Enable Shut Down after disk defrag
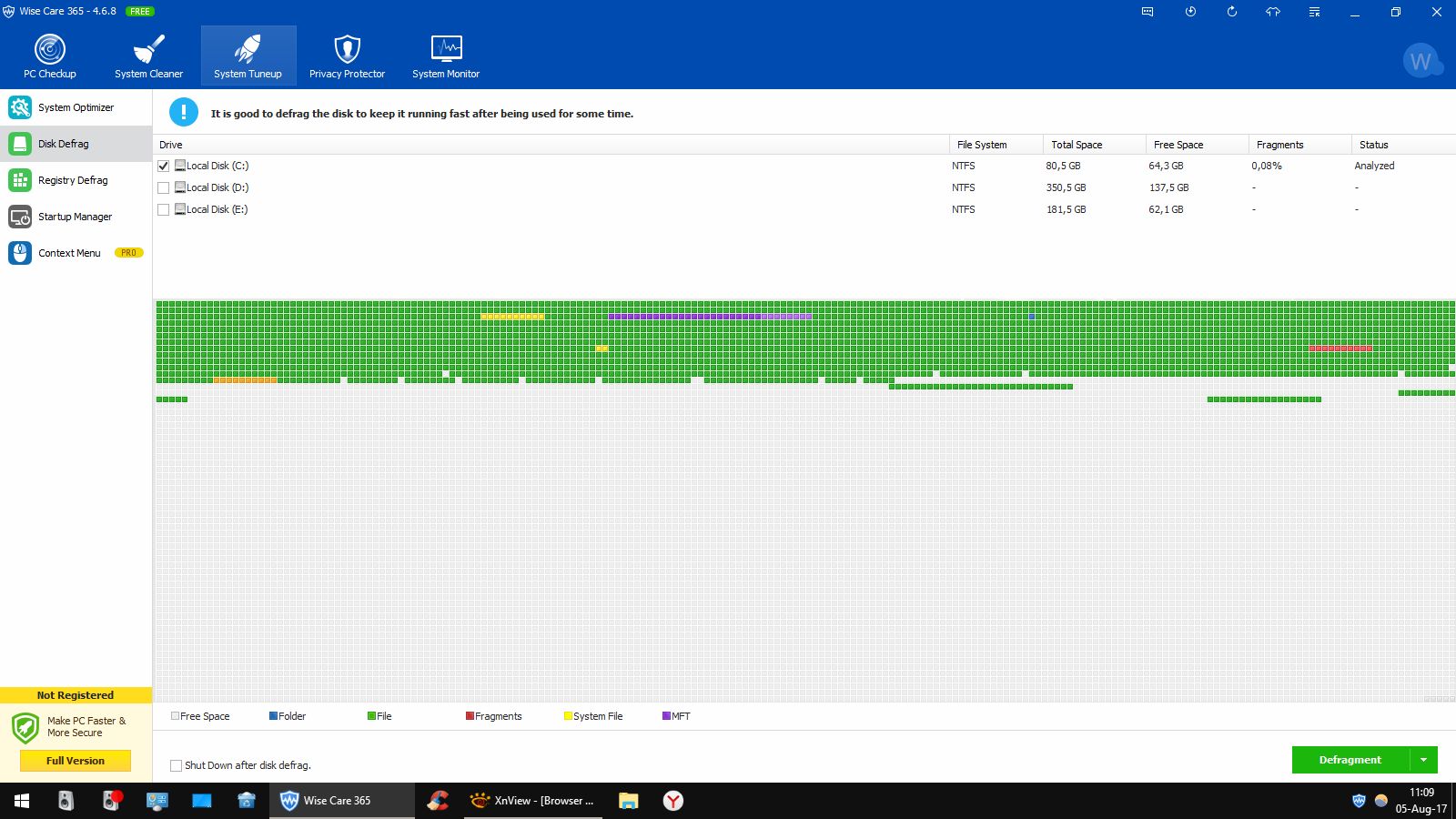Image resolution: width=1456 pixels, height=819 pixels. pyautogui.click(x=176, y=765)
